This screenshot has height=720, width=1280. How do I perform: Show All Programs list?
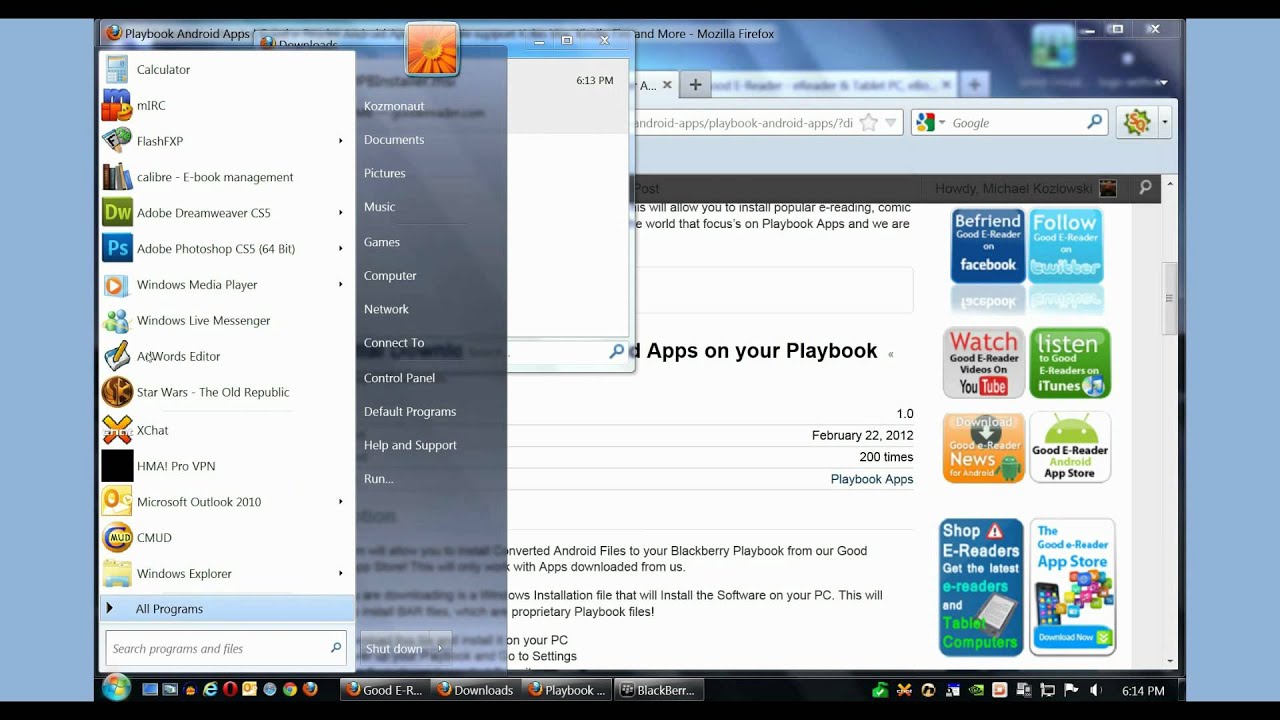[227, 609]
